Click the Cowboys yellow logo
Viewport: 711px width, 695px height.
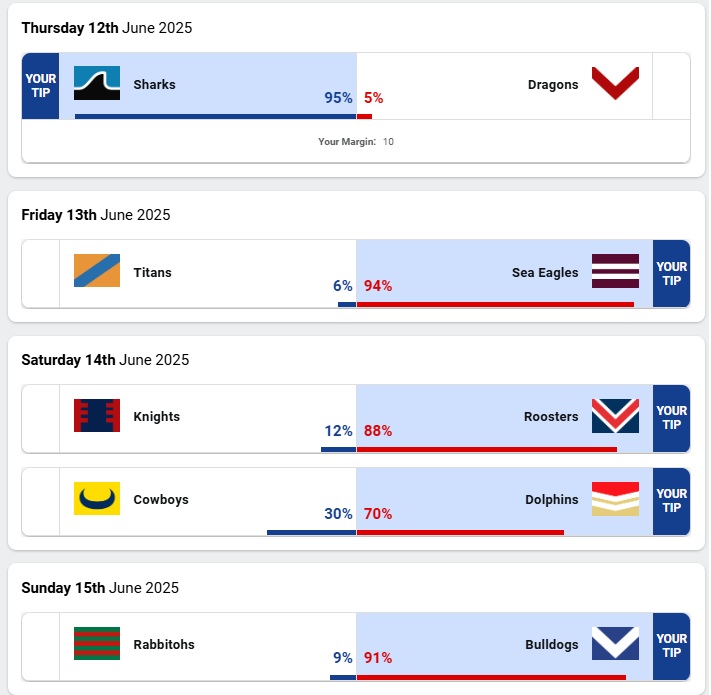coord(97,498)
